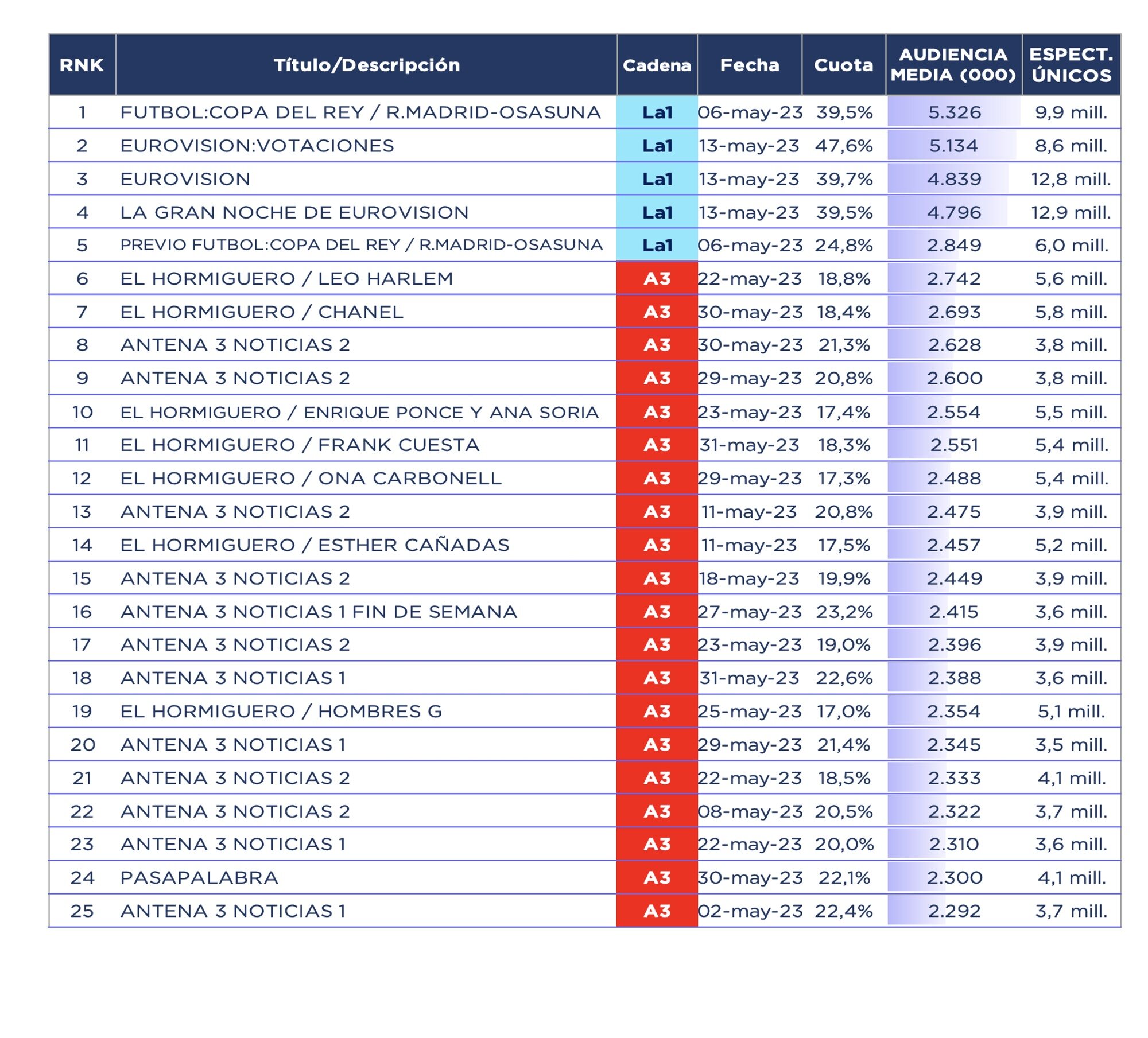
Task: Click the A3 badge for El Hormiguero / Leo Harlem
Action: point(657,279)
